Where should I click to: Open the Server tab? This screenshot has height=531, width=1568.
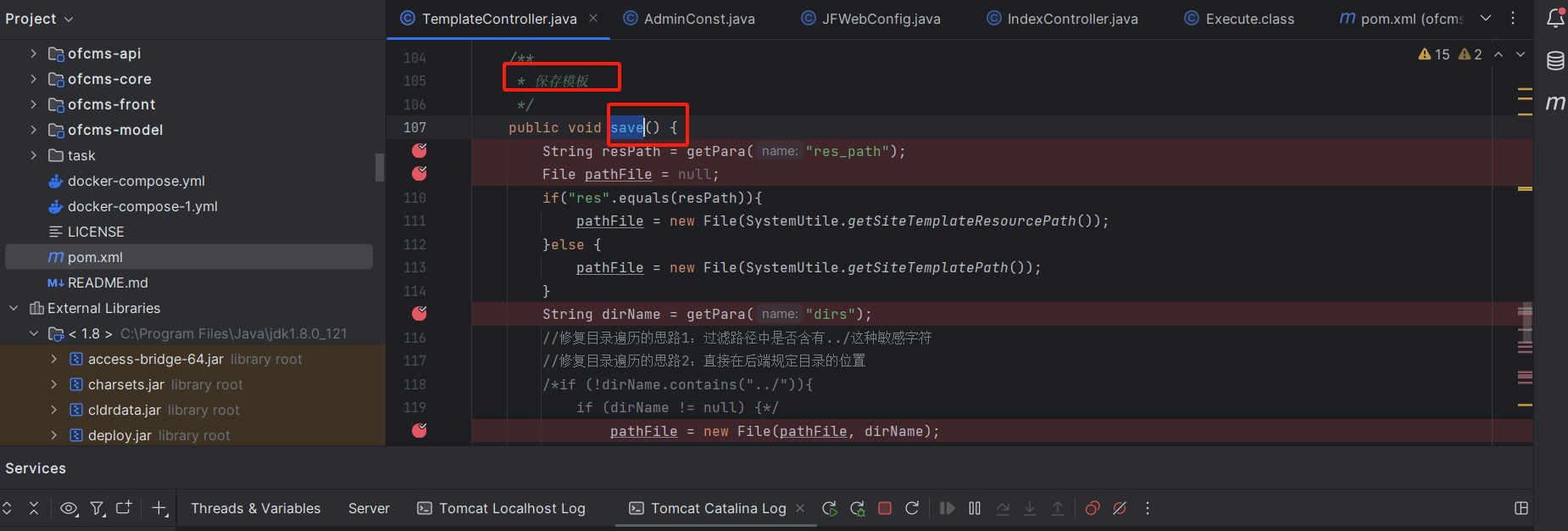coord(369,508)
